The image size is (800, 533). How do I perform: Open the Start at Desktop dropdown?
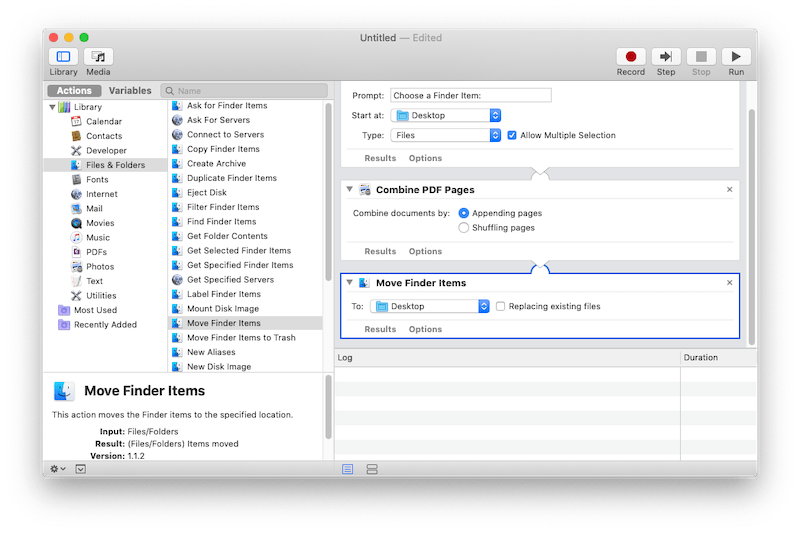446,115
